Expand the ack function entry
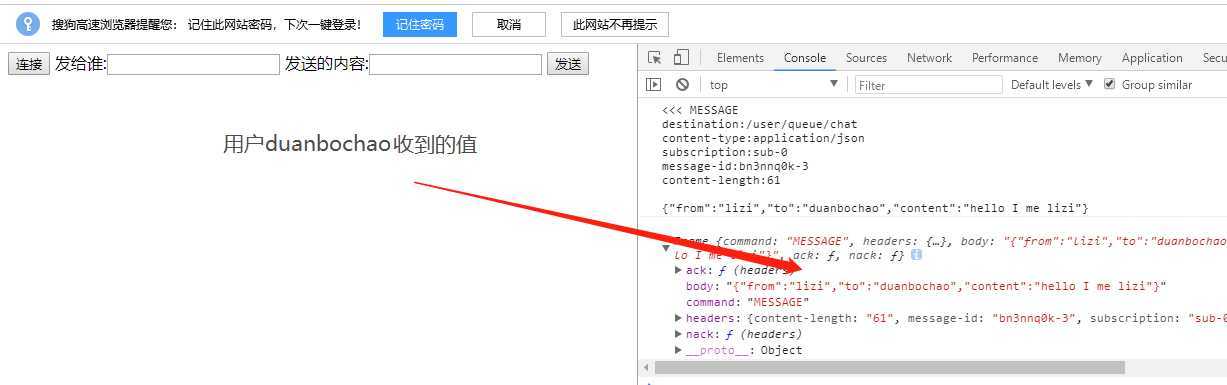This screenshot has height=385, width=1227. coord(679,270)
